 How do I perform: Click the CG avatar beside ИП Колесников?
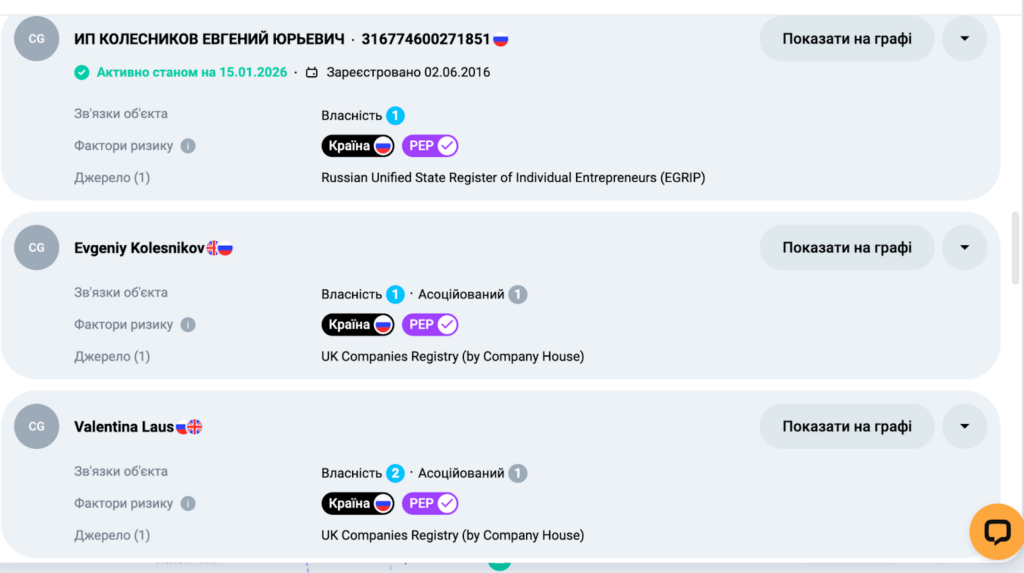point(37,39)
